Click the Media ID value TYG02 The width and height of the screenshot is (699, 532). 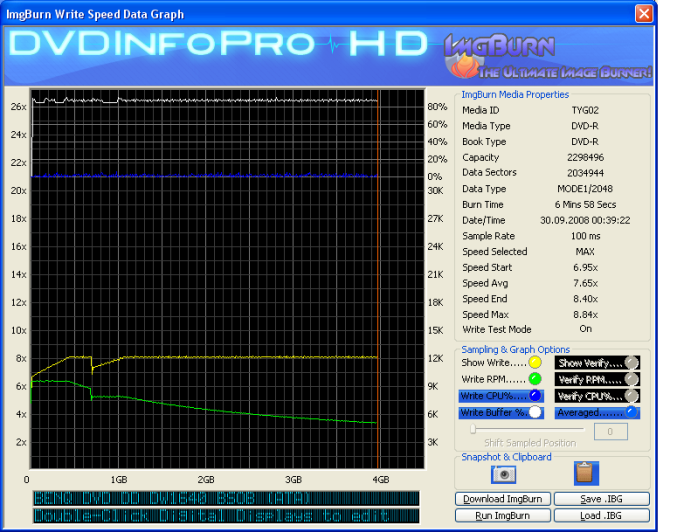tap(585, 110)
